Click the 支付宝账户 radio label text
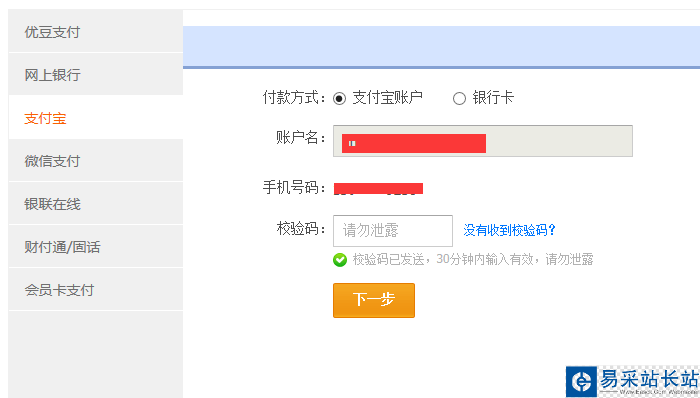The image size is (700, 398). coord(388,98)
